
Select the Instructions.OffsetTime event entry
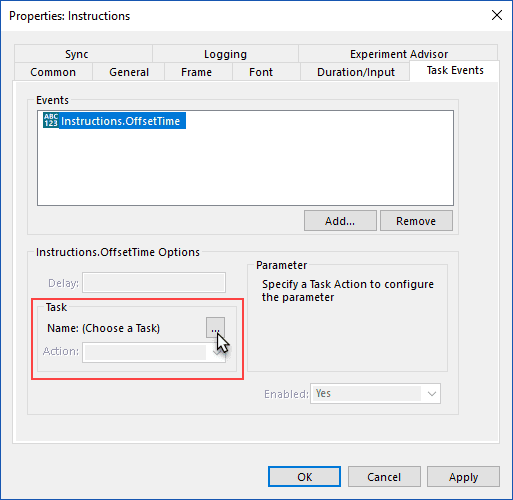pyautogui.click(x=114, y=121)
